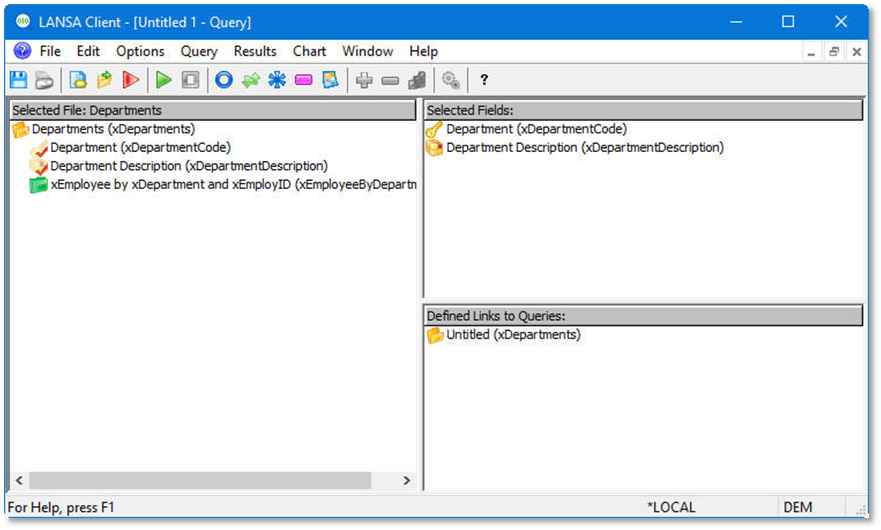Image resolution: width=881 pixels, height=530 pixels.
Task: Select xEmployee by xDepartment and xEmployID item
Action: [x=233, y=184]
